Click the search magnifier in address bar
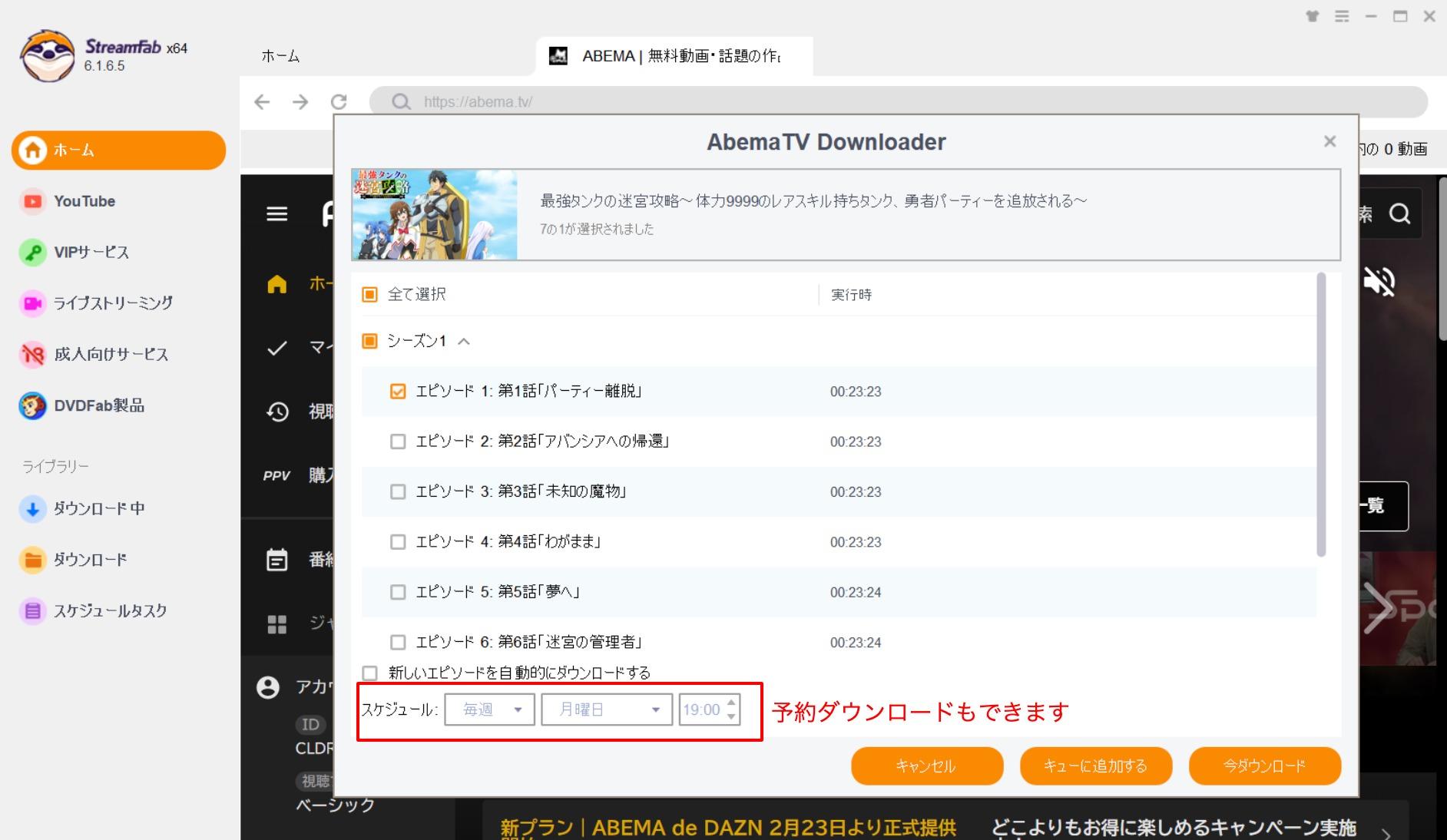Viewport: 1447px width, 840px height. click(401, 101)
